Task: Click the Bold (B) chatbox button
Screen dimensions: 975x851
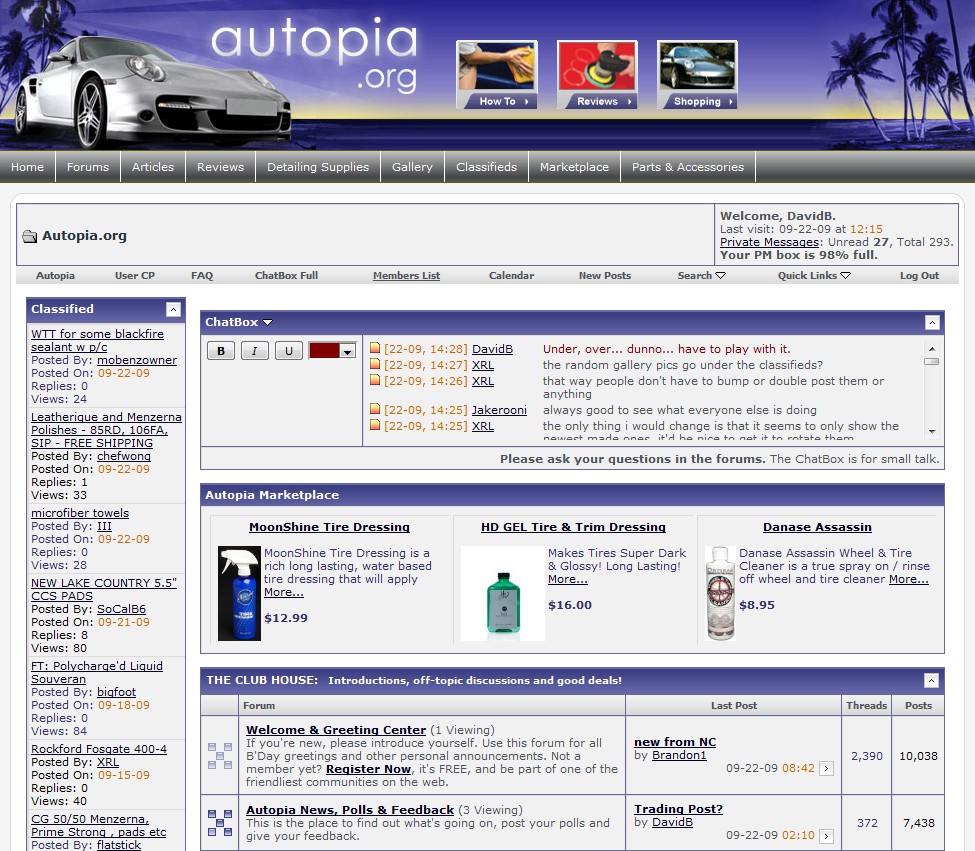Action: coord(221,351)
